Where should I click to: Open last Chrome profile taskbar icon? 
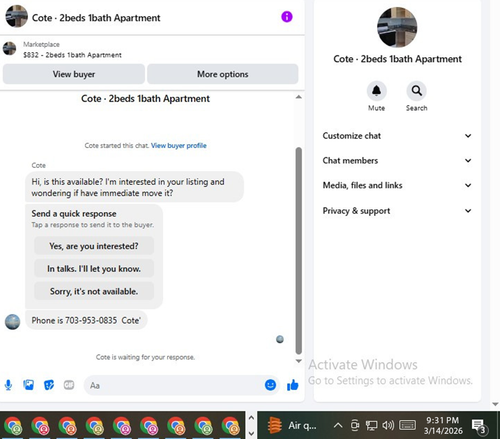[230, 426]
